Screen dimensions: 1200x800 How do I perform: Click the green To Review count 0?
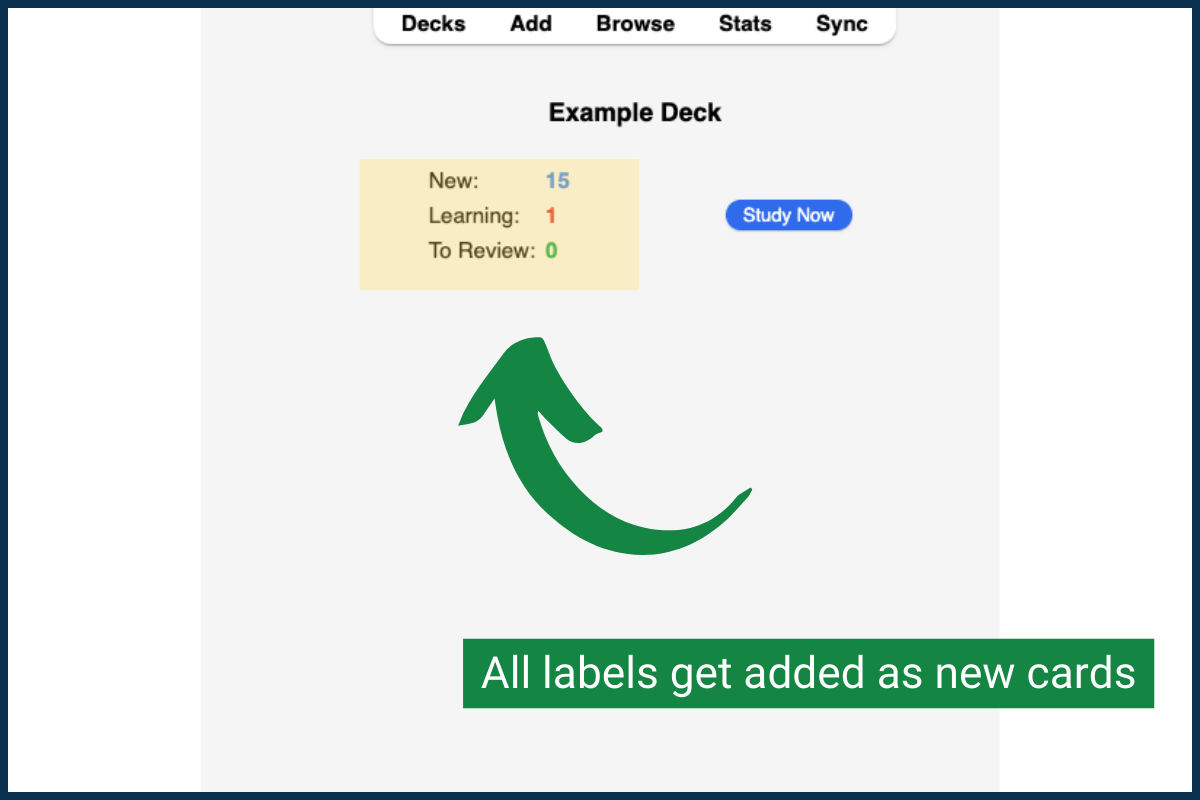coord(552,251)
